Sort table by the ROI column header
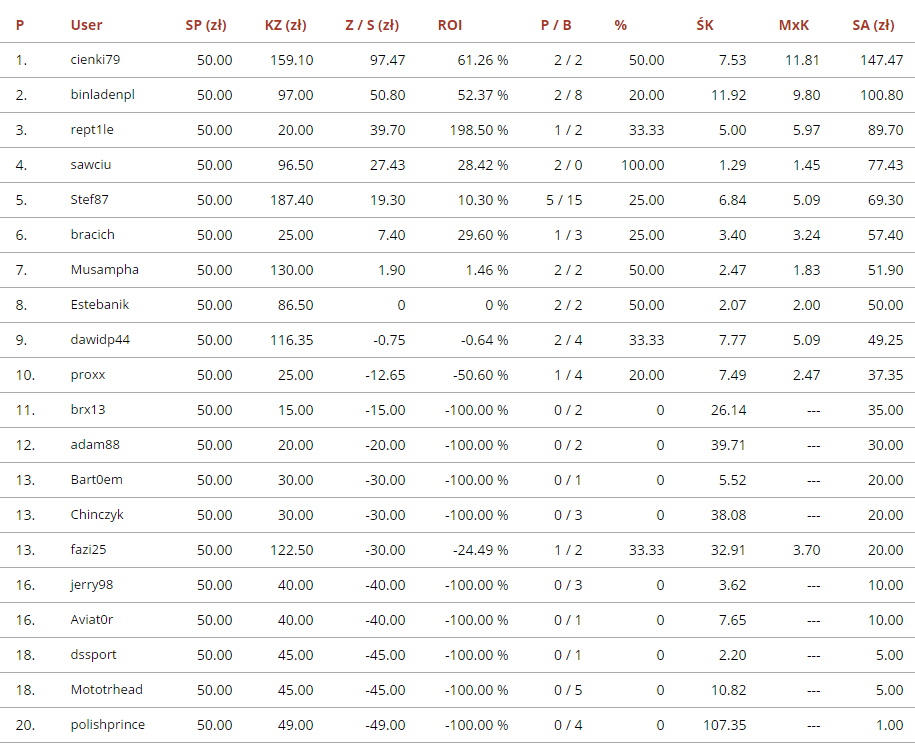The height and width of the screenshot is (750, 915). coord(450,25)
